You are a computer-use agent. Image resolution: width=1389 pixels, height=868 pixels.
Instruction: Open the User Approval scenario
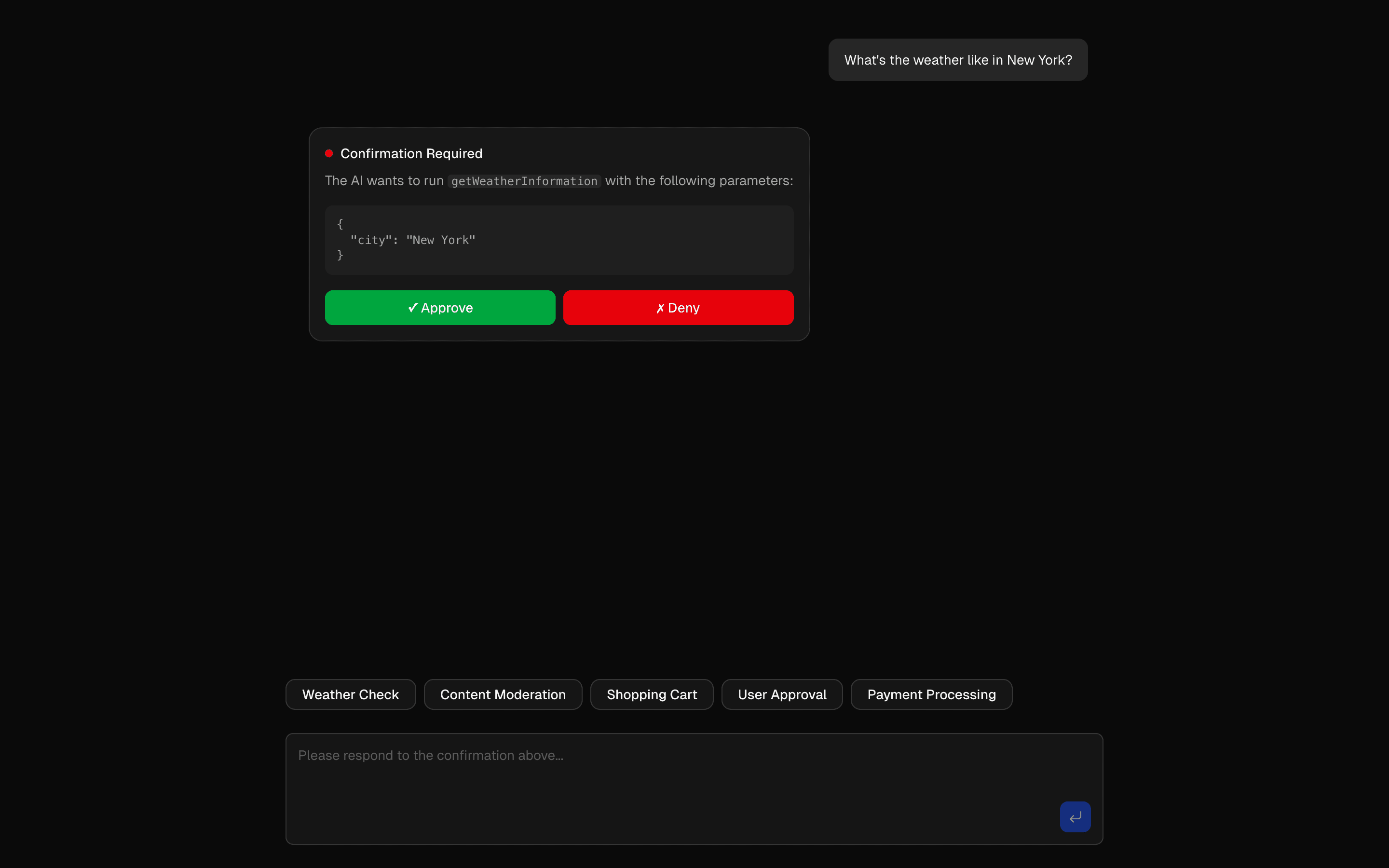click(x=781, y=694)
